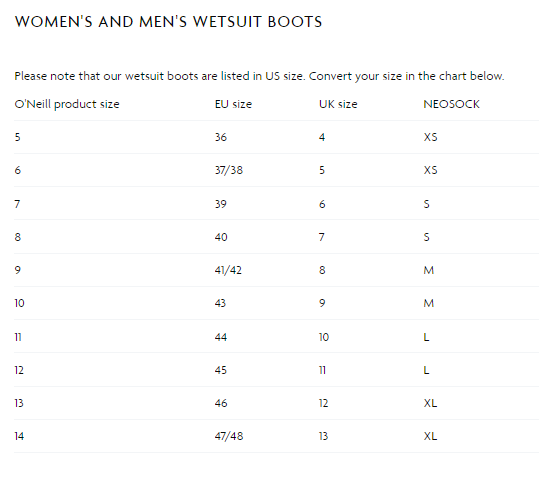556x477 pixels.
Task: Click the XL neosock in size 13 row
Action: tap(430, 403)
